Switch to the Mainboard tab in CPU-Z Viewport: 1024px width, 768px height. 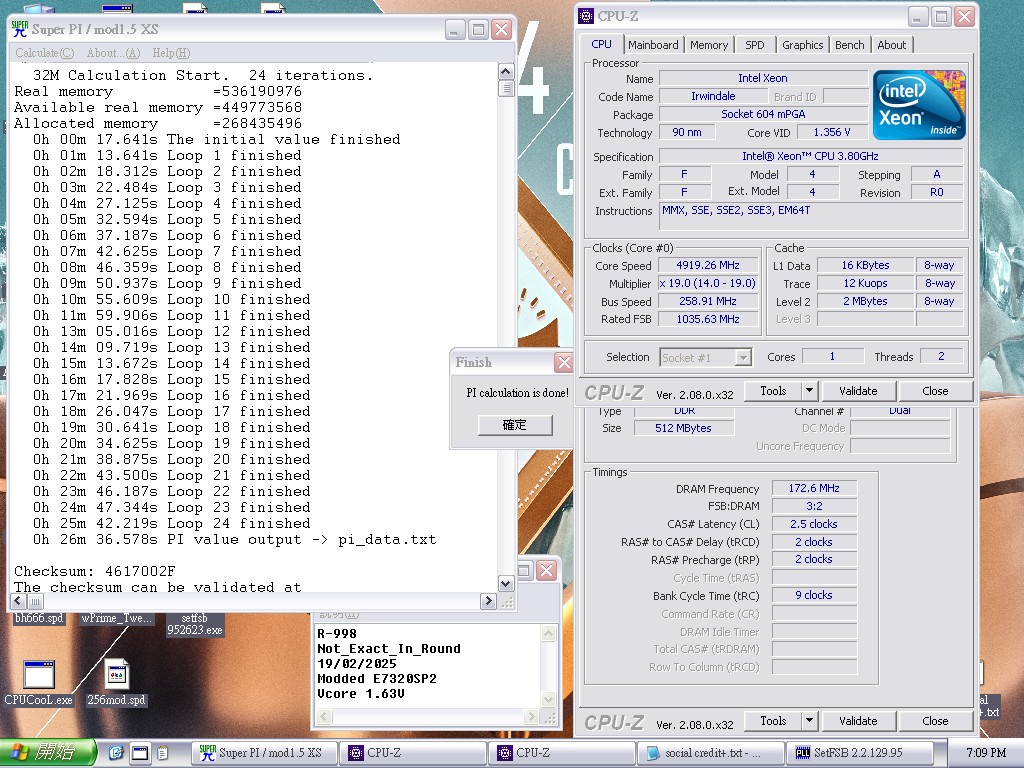653,45
